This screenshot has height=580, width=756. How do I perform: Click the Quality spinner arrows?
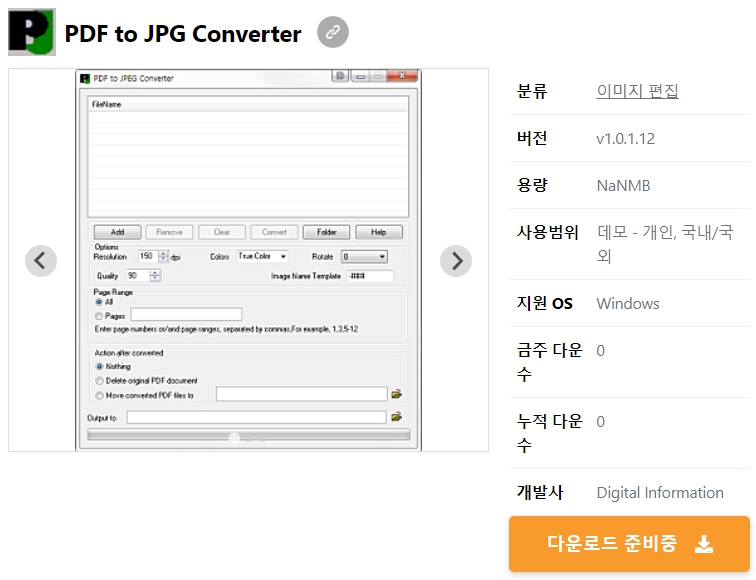155,276
